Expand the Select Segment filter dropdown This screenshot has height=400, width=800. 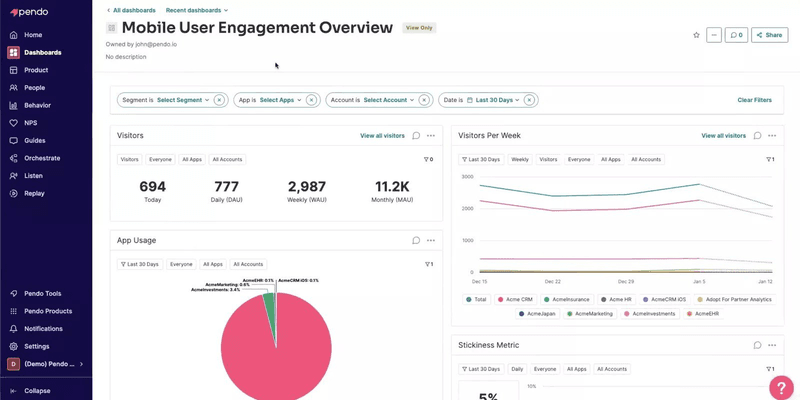coord(184,100)
